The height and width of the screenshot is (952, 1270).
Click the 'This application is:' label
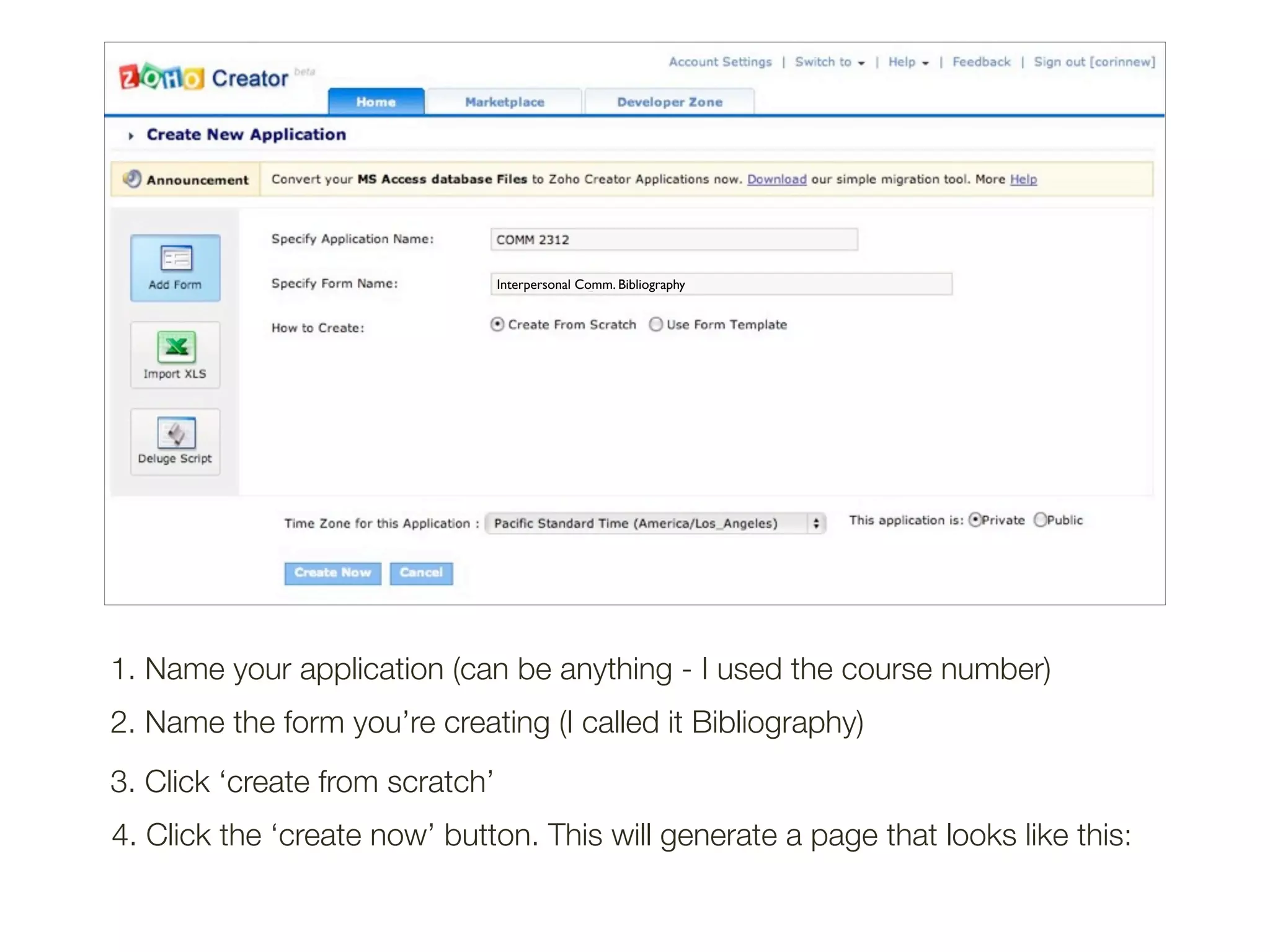coord(906,520)
